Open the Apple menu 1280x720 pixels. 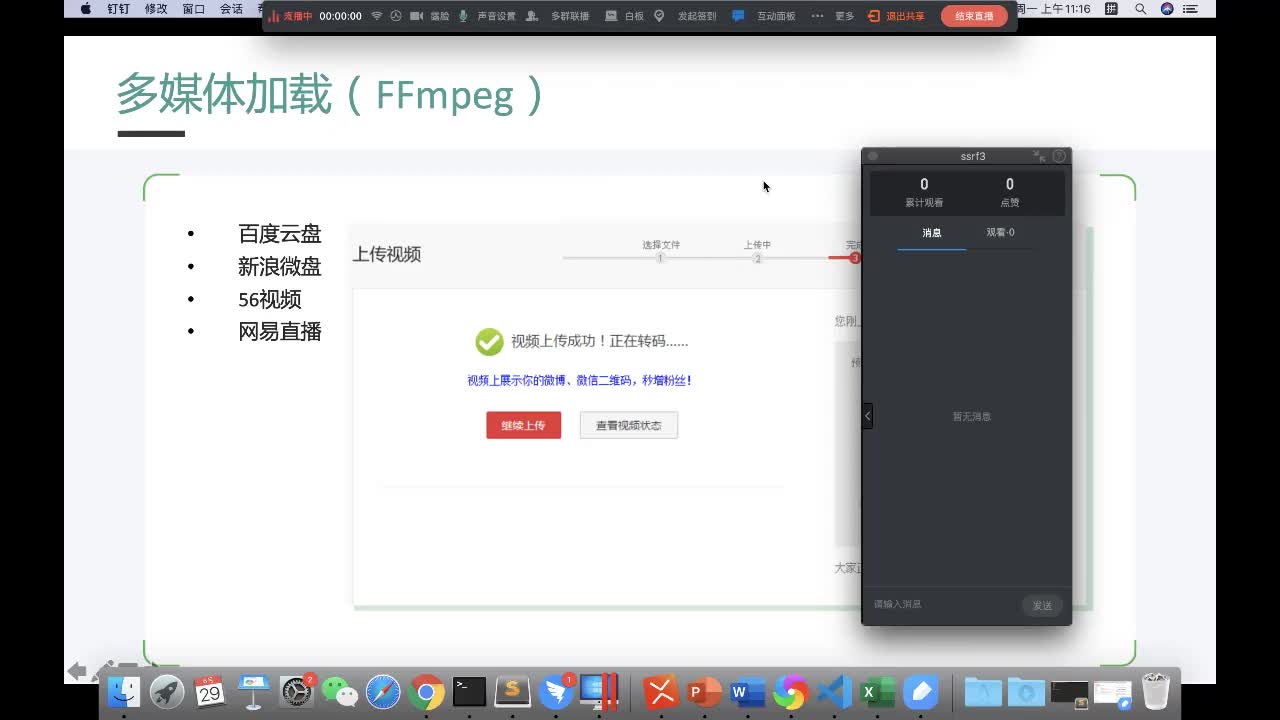pyautogui.click(x=85, y=9)
